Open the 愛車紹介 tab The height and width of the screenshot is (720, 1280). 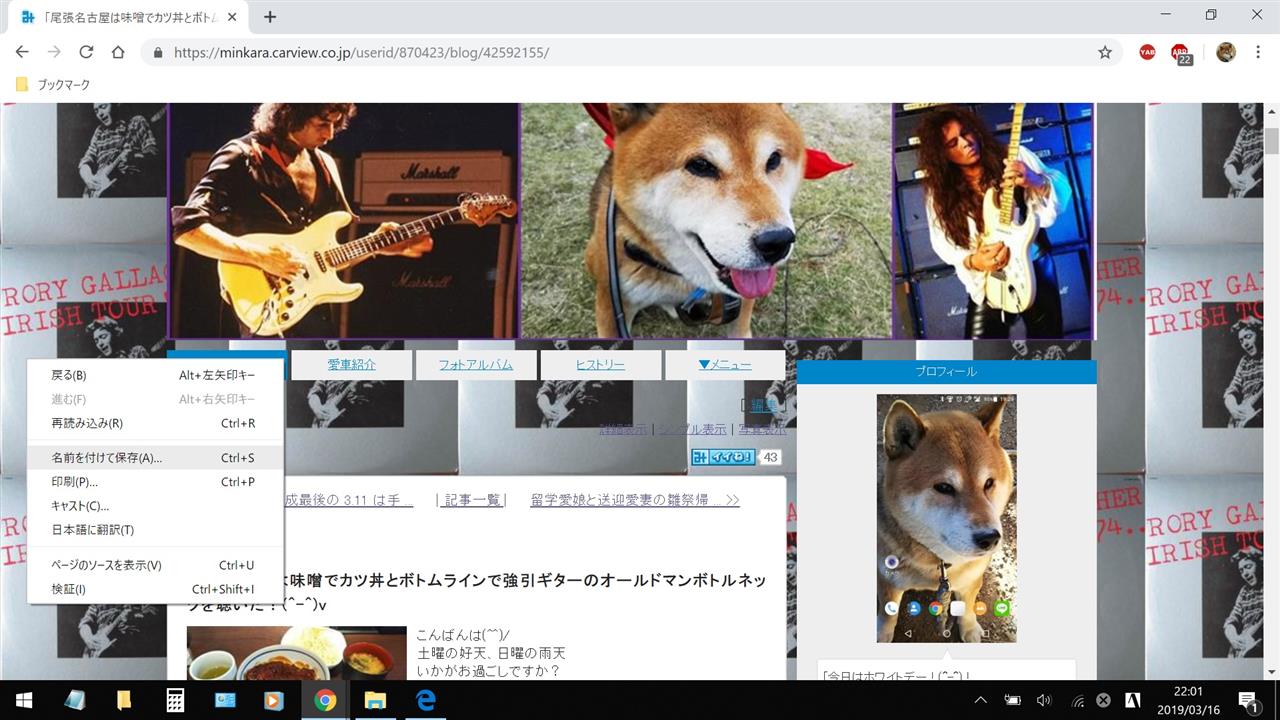(352, 365)
